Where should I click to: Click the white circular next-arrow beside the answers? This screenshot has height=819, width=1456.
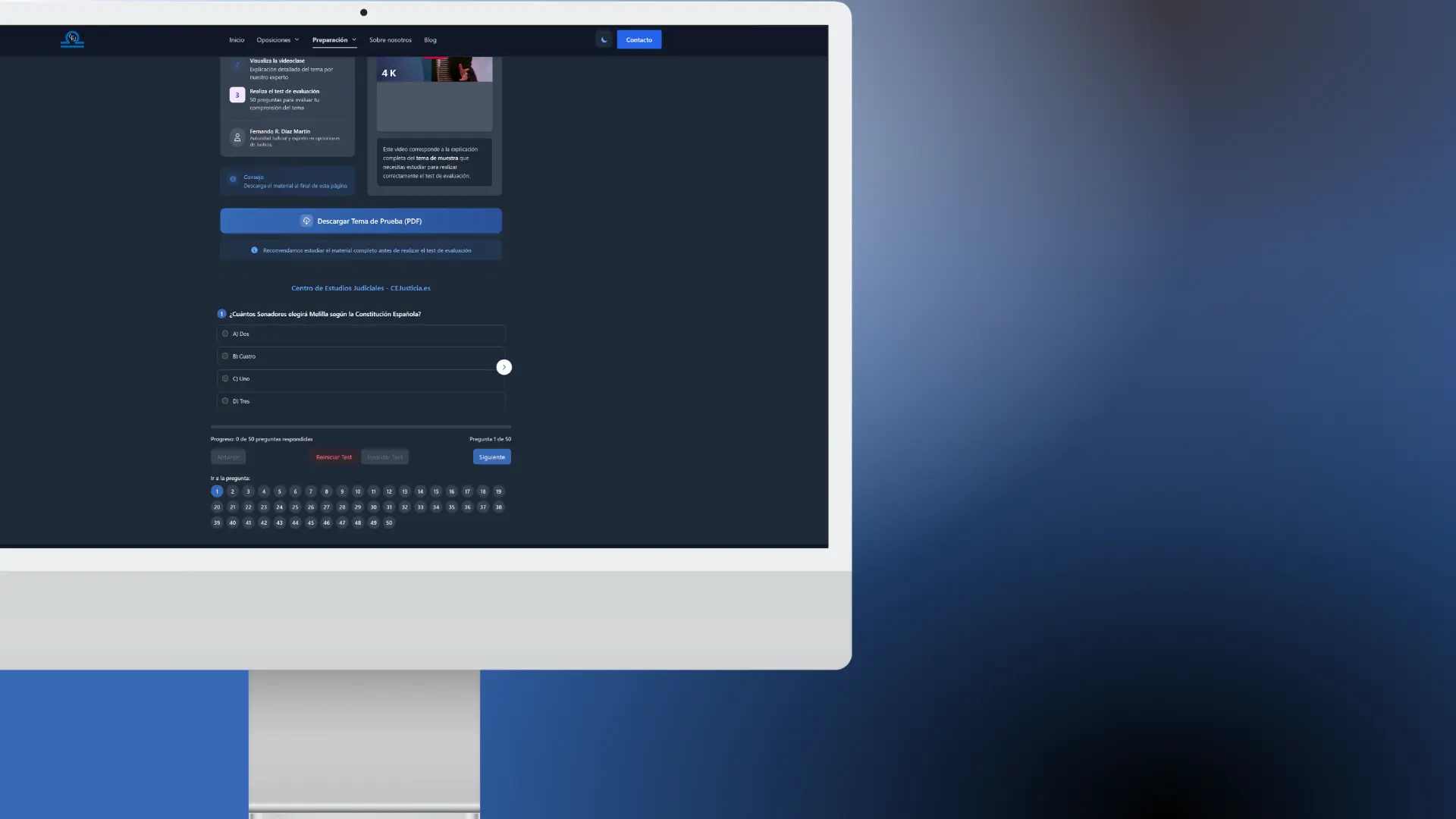pos(504,367)
